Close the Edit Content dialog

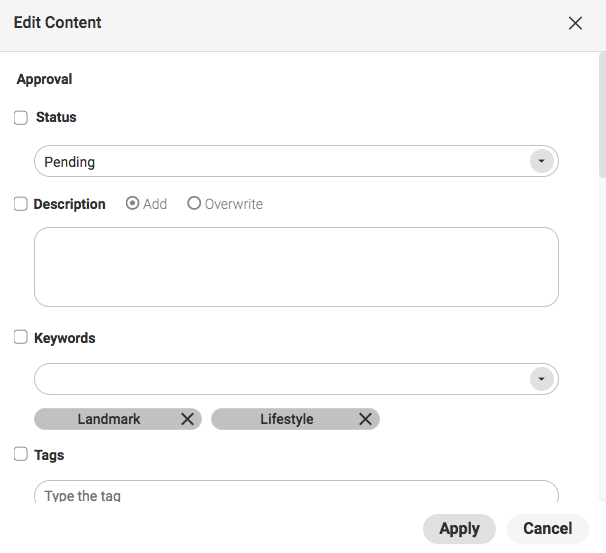575,23
